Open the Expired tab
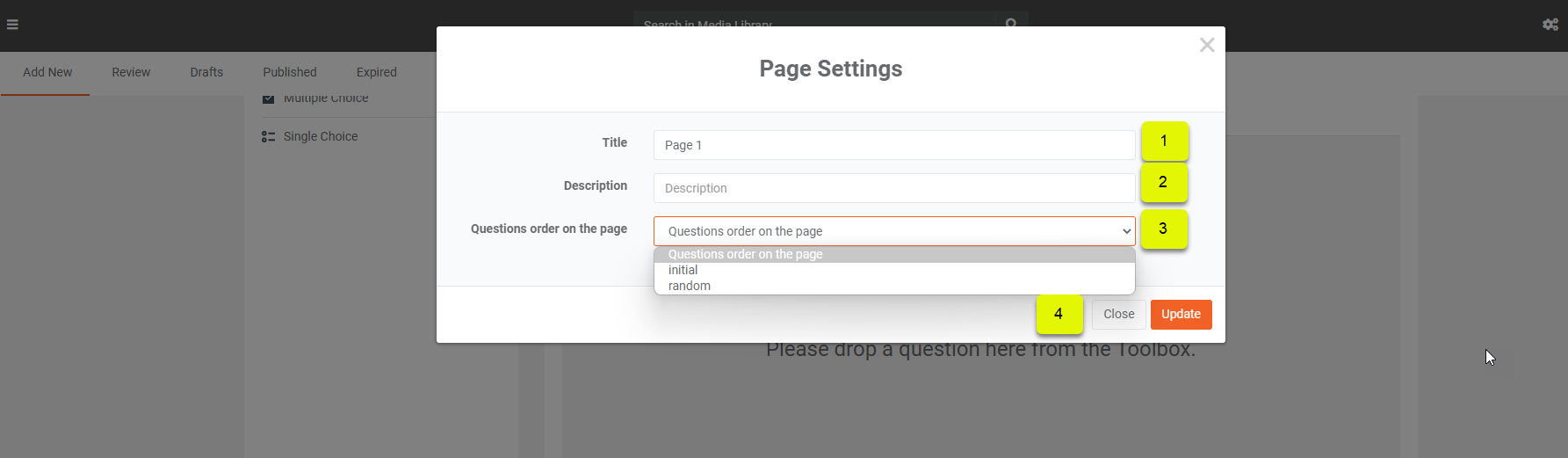This screenshot has width=1568, height=458. point(377,72)
